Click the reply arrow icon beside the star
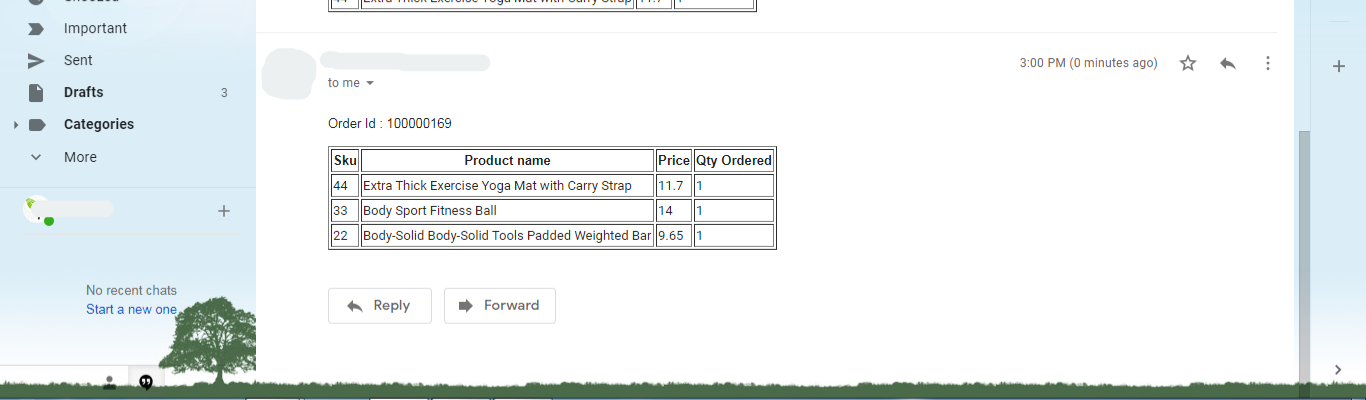Screen dimensions: 1366x400 click(x=1228, y=63)
